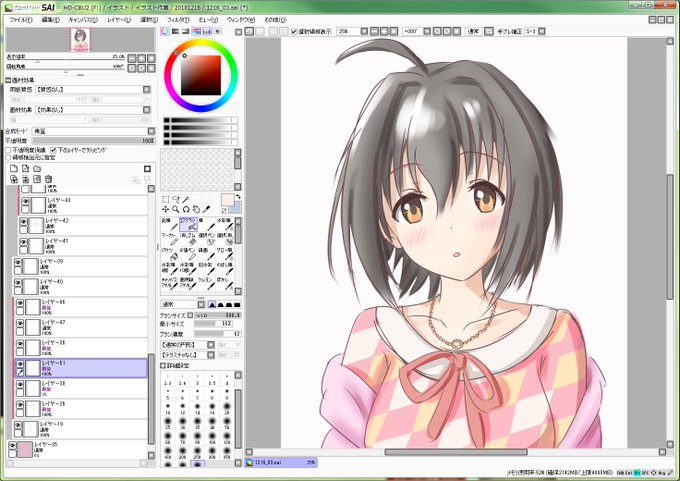Hide layer レイヤー47 via eye icon

[x=20, y=324]
